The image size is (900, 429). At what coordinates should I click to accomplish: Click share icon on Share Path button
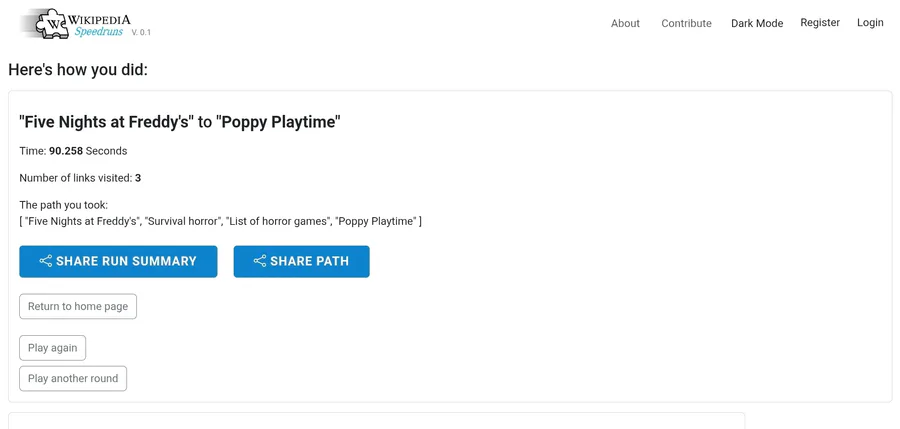click(x=260, y=261)
